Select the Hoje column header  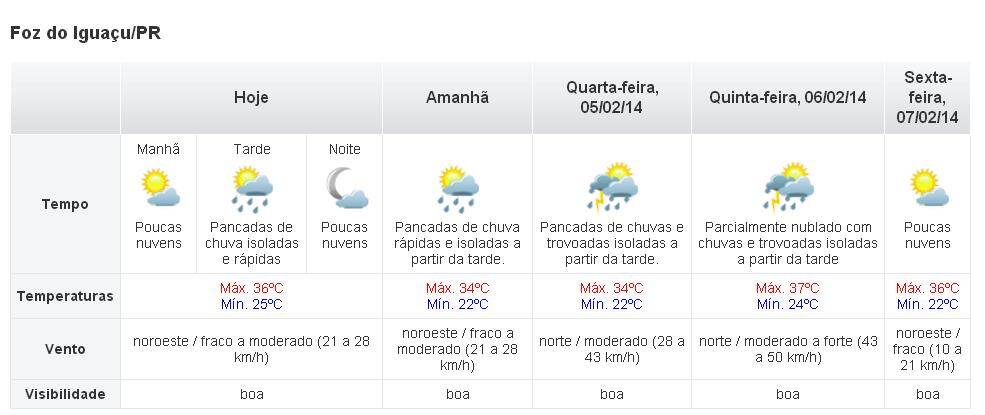[x=251, y=98]
